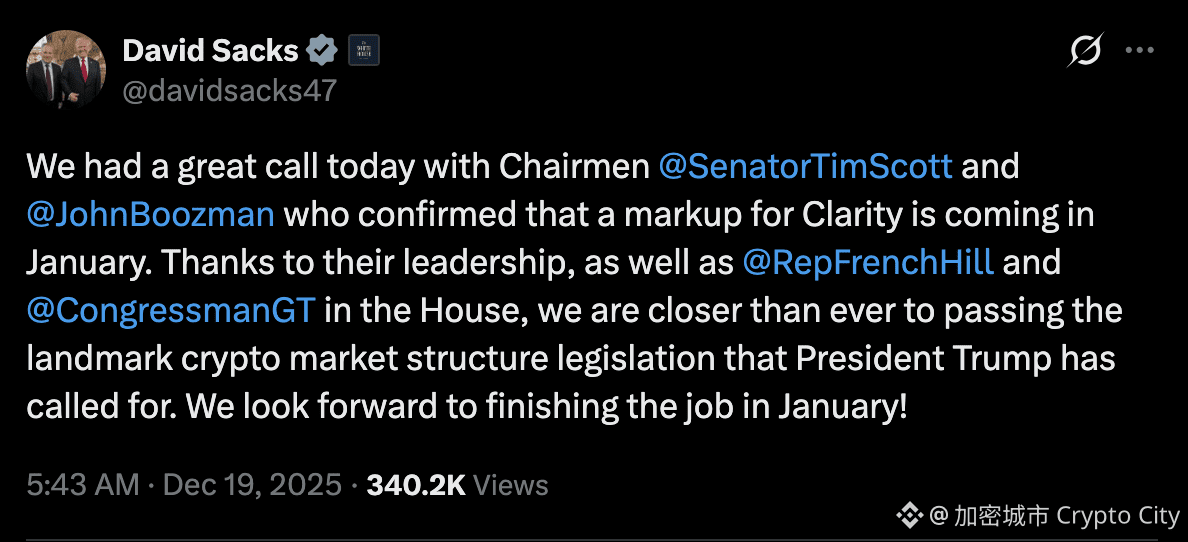Click the blue verified checkmark badge

(x=322, y=50)
